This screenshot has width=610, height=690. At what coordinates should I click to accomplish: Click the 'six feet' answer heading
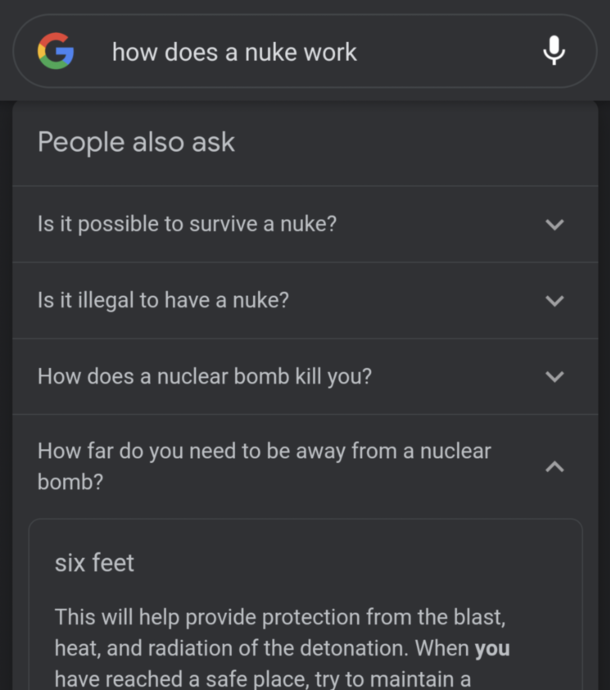point(94,563)
